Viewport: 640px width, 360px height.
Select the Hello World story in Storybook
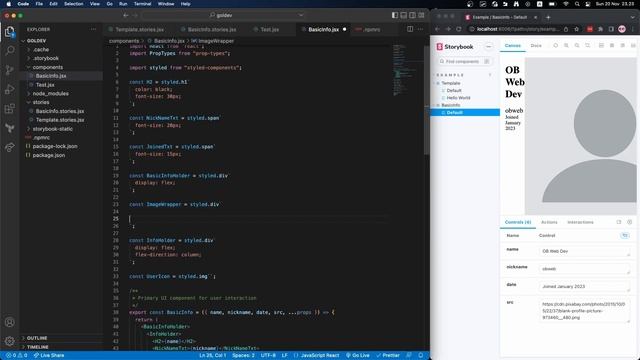point(458,98)
